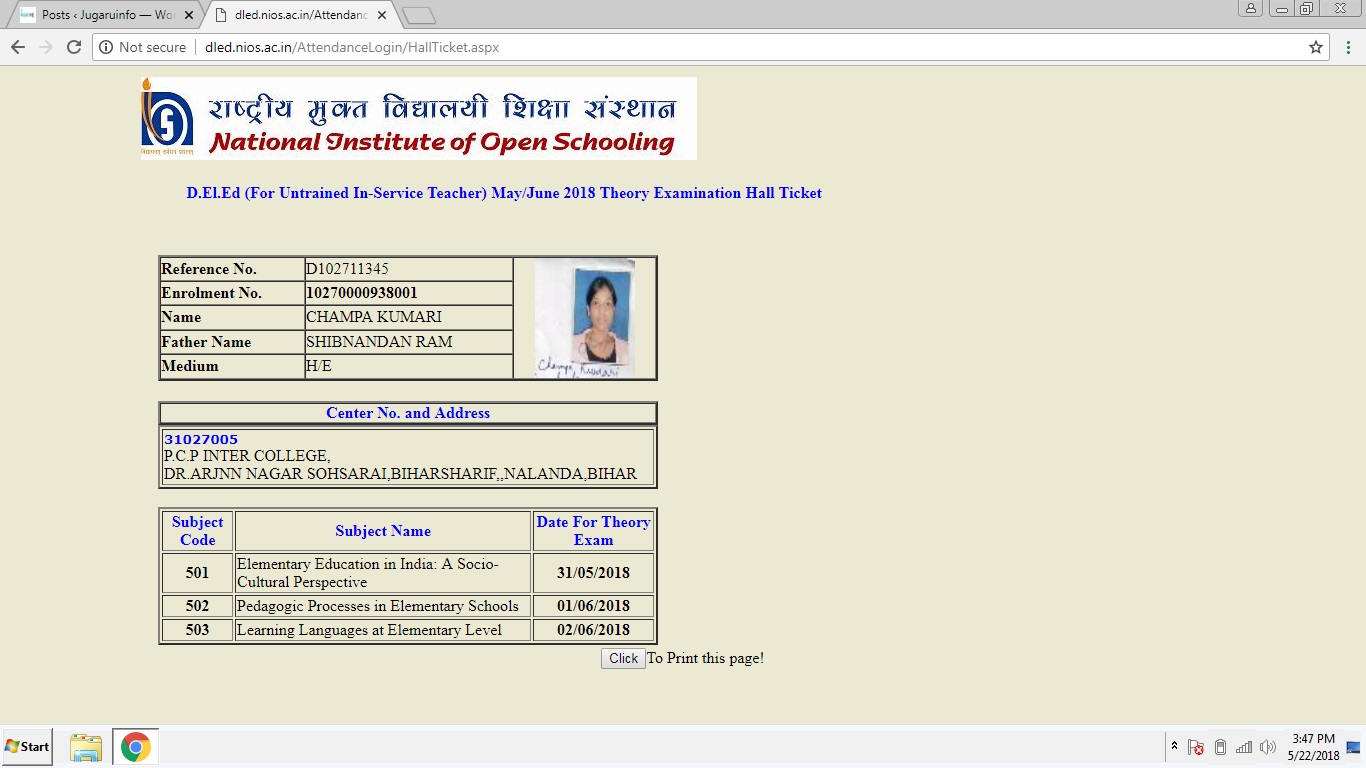1366x768 pixels.
Task: Click the exam date 01/06/2018
Action: pyautogui.click(x=593, y=606)
